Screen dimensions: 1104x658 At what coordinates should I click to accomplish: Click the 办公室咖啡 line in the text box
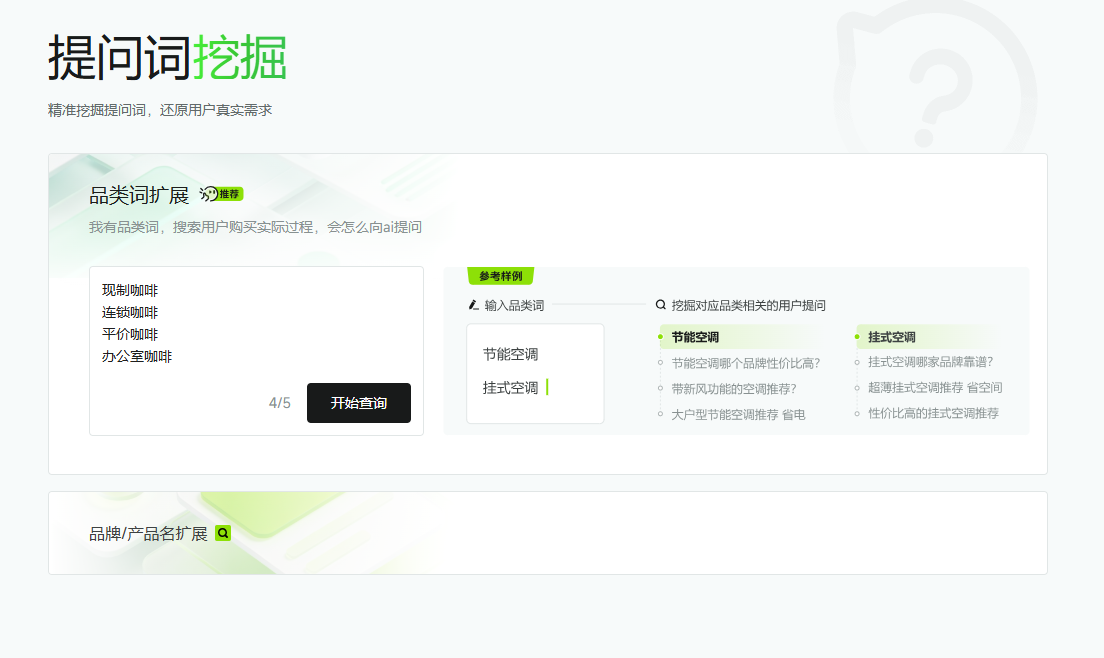137,356
